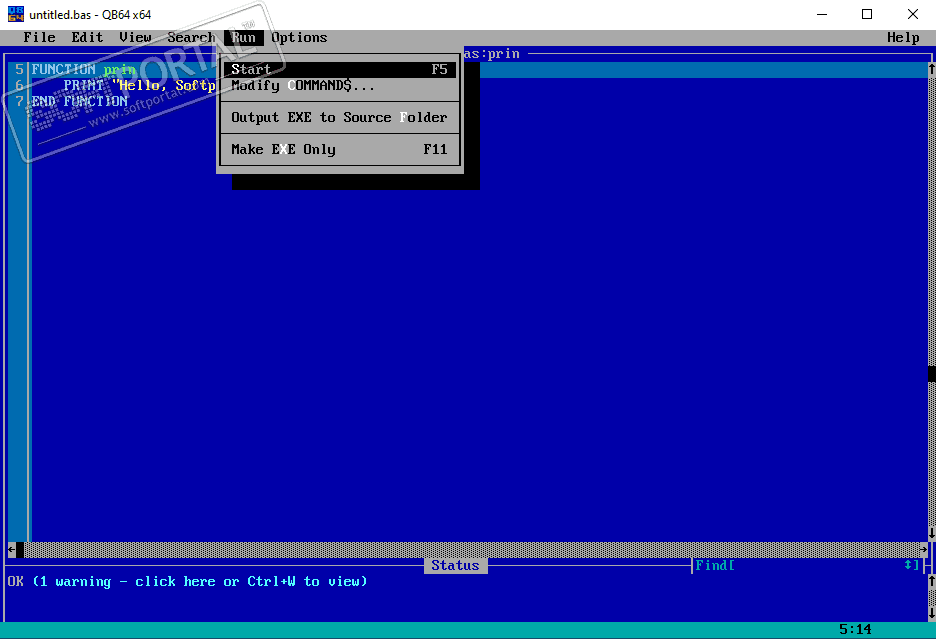Screen dimensions: 936x639
Task: Click the cursor position 5:14 indicator
Action: point(855,629)
